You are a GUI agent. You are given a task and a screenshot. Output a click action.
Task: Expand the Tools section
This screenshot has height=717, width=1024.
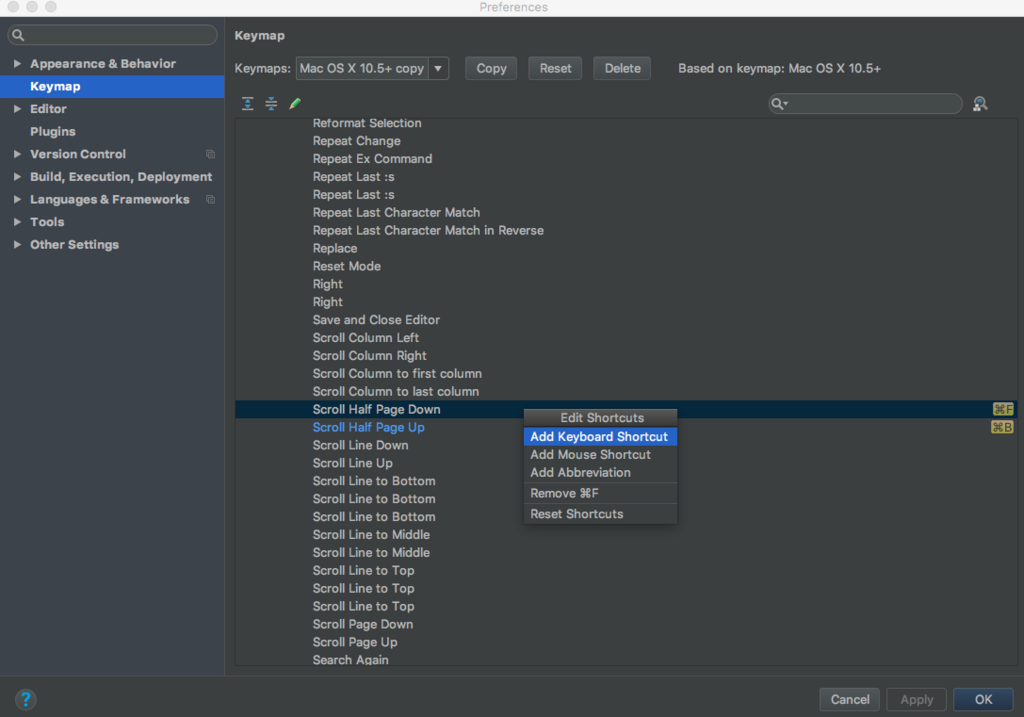coord(17,222)
